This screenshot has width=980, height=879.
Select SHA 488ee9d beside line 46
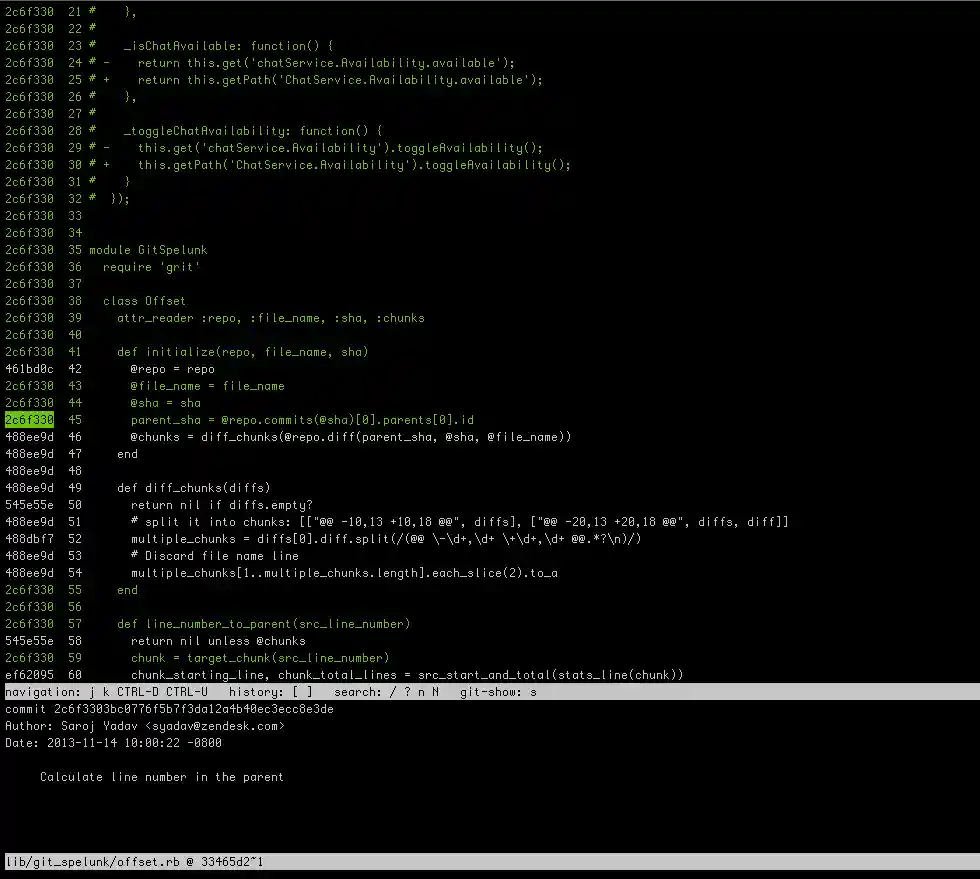pos(28,436)
